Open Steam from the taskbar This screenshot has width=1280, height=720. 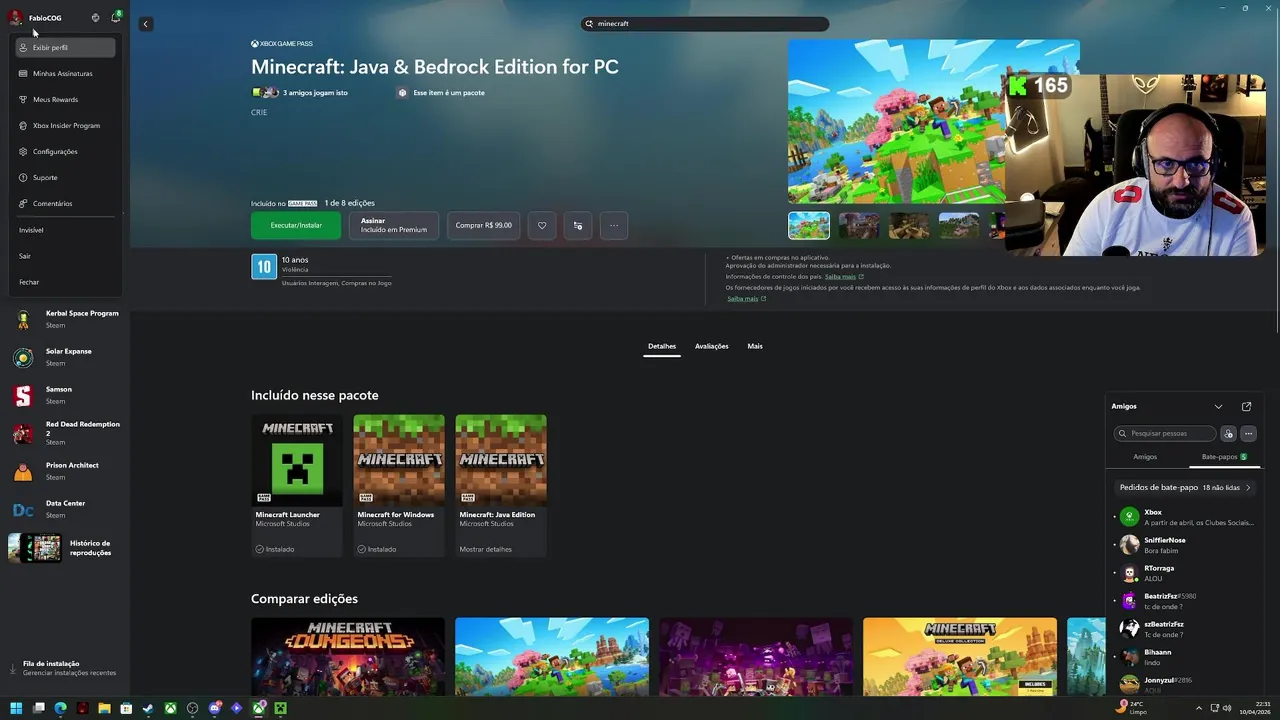pos(148,708)
